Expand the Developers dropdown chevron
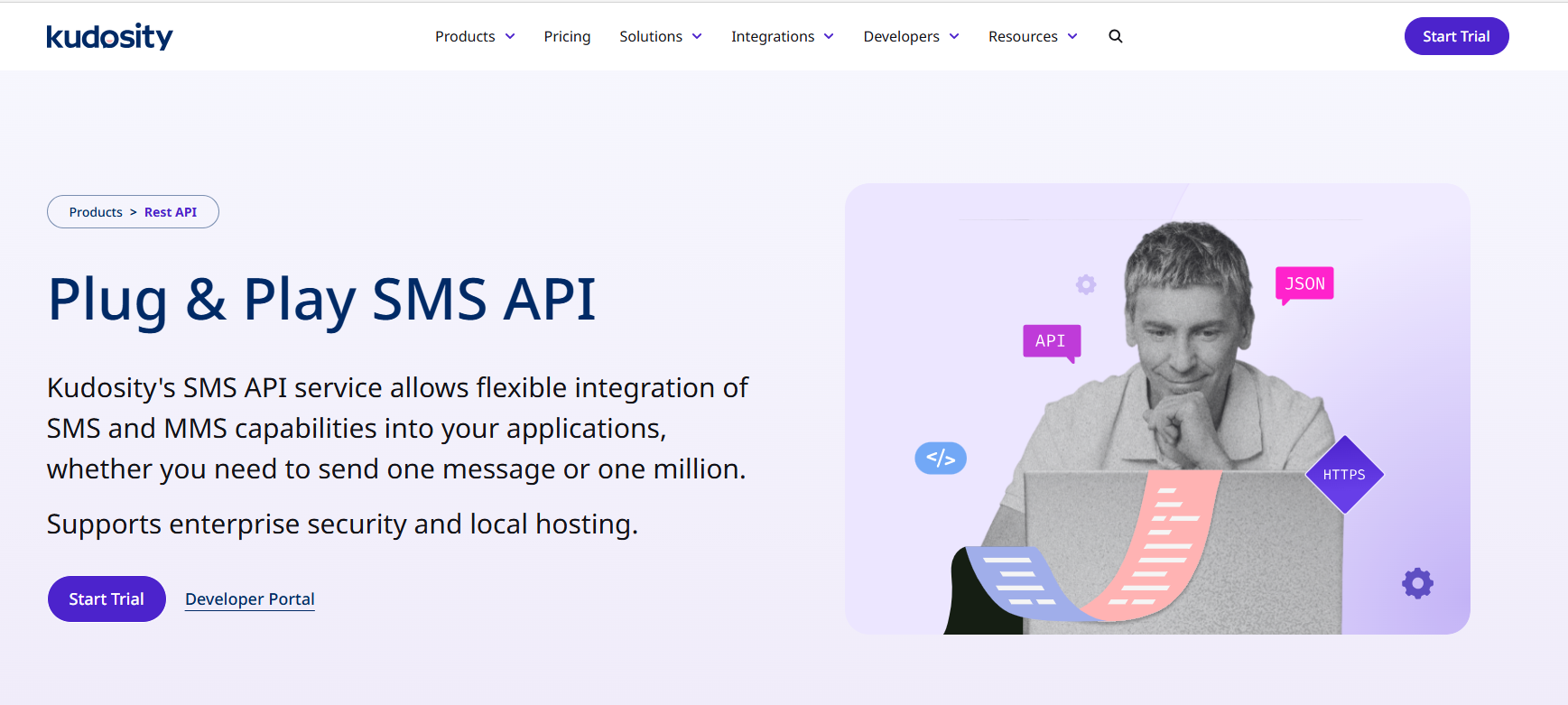The image size is (1568, 705). pos(954,36)
